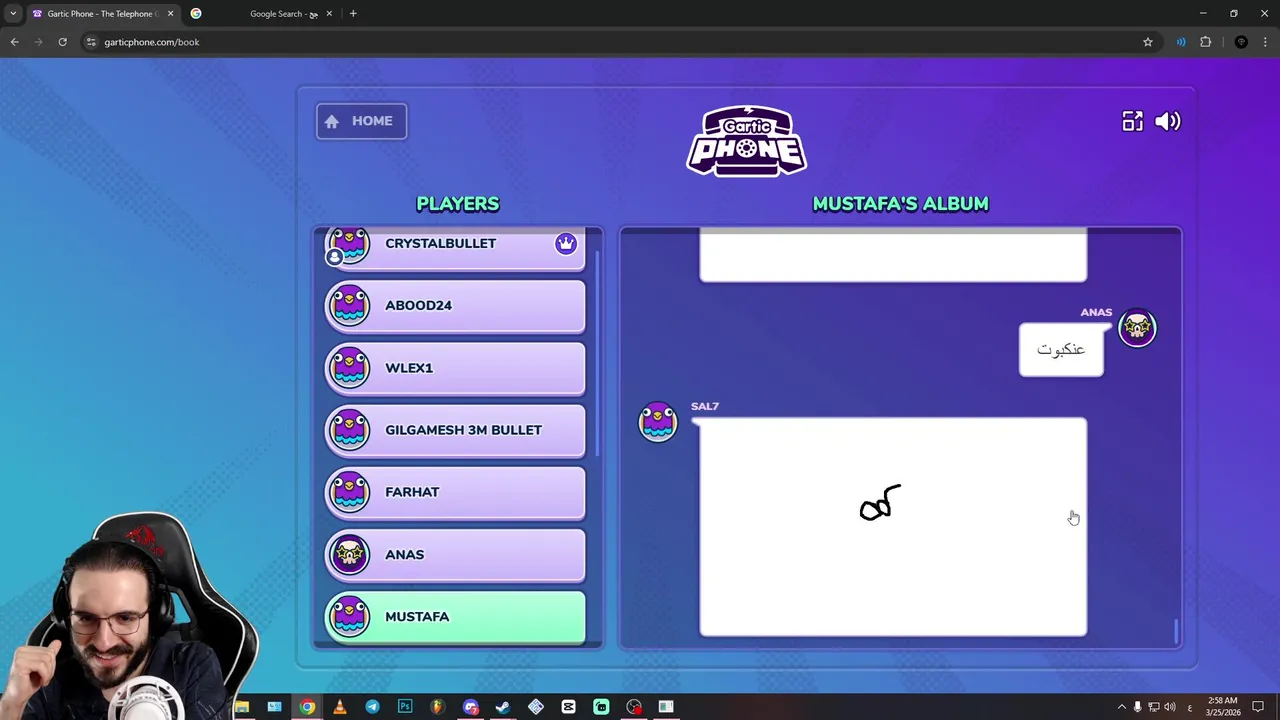Image resolution: width=1280 pixels, height=720 pixels.
Task: Click SAL7's avatar in the album
Action: 658,422
